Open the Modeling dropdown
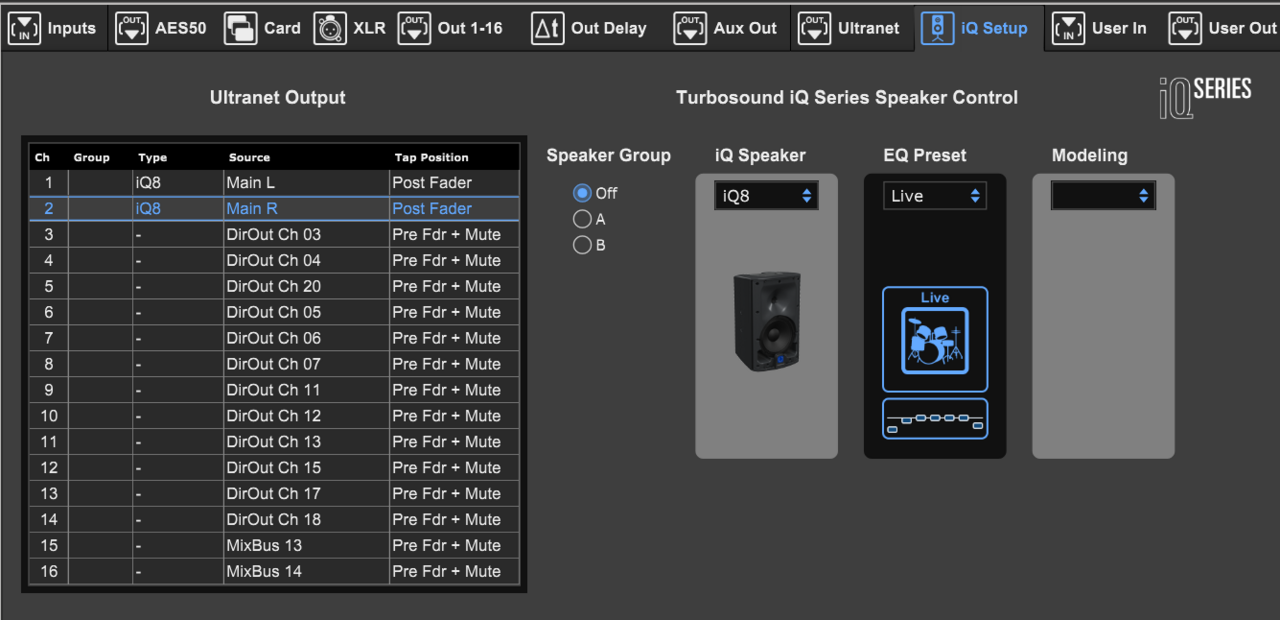 click(1103, 196)
